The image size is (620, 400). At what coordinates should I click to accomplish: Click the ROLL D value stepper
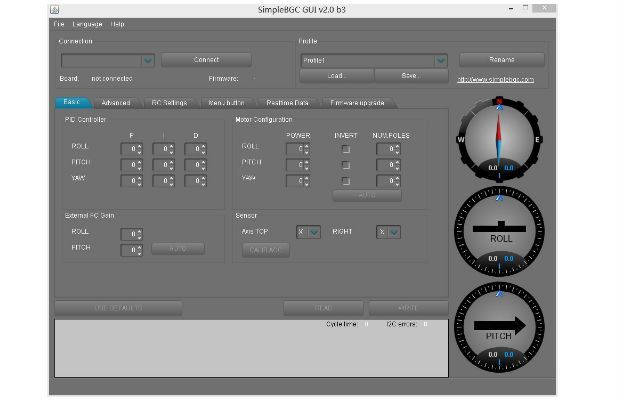(195, 149)
